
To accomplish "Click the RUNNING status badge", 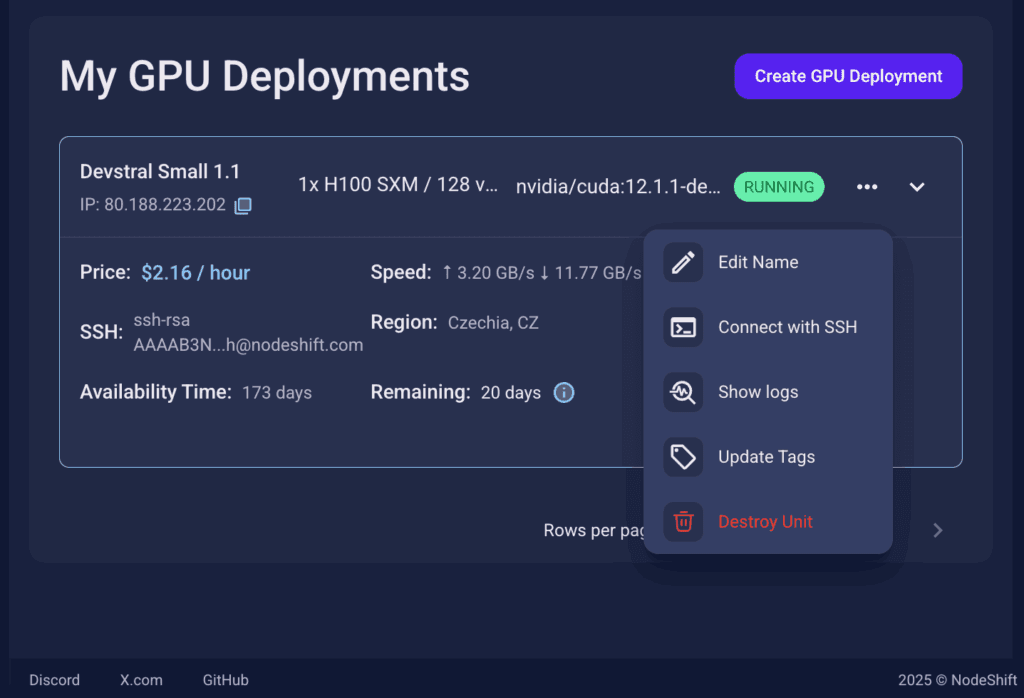I will tap(779, 187).
